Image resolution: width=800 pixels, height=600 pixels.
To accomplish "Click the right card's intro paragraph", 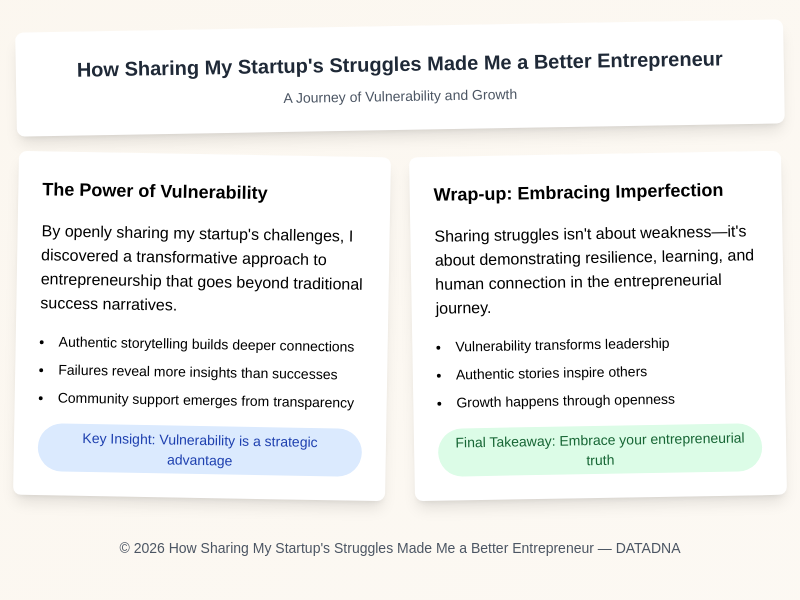I will click(594, 270).
